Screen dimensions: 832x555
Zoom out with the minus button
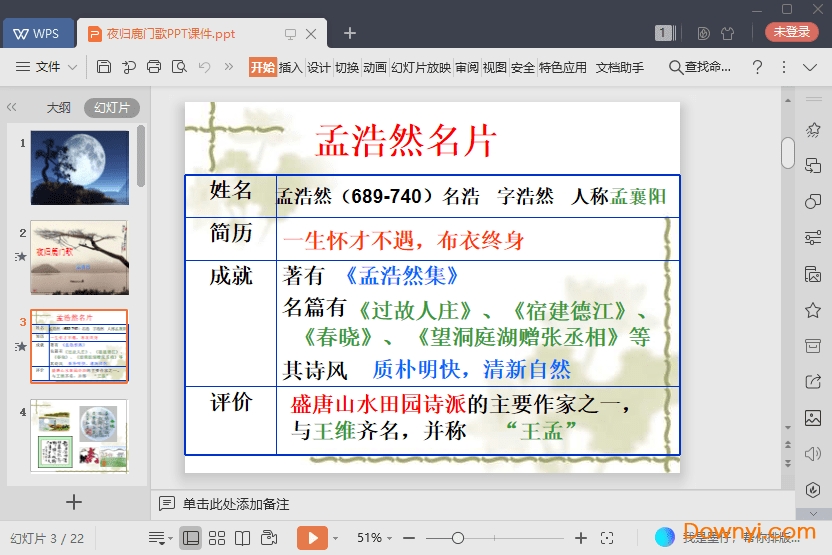409,538
